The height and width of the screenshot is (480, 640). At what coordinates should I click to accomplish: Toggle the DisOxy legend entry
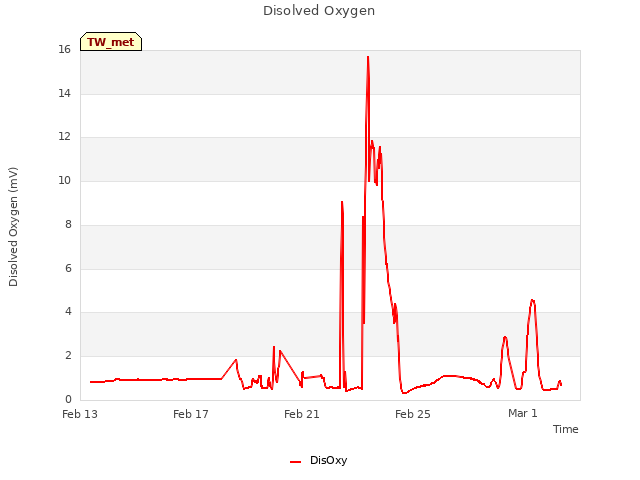pos(318,460)
